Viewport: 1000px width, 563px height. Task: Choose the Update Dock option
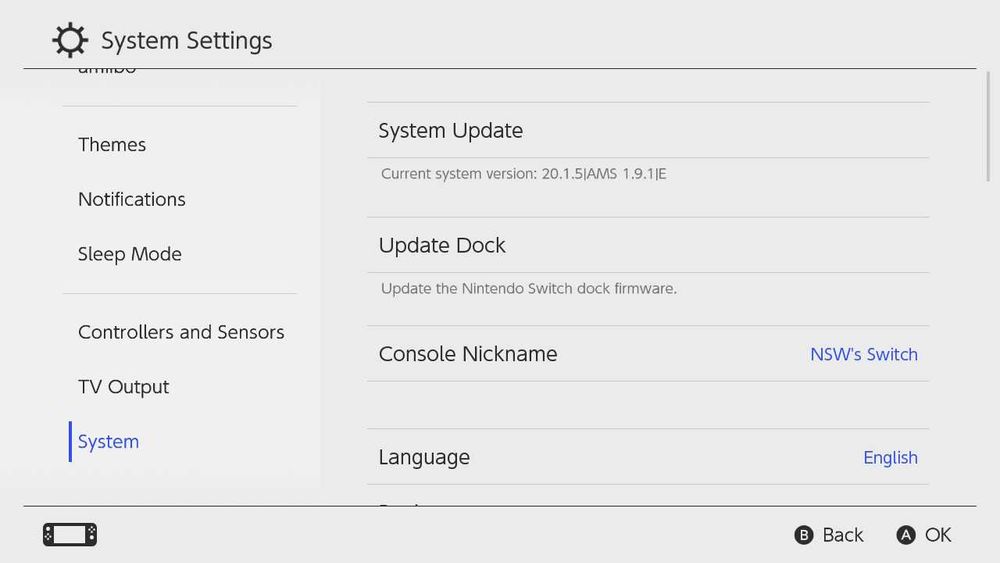[442, 246]
